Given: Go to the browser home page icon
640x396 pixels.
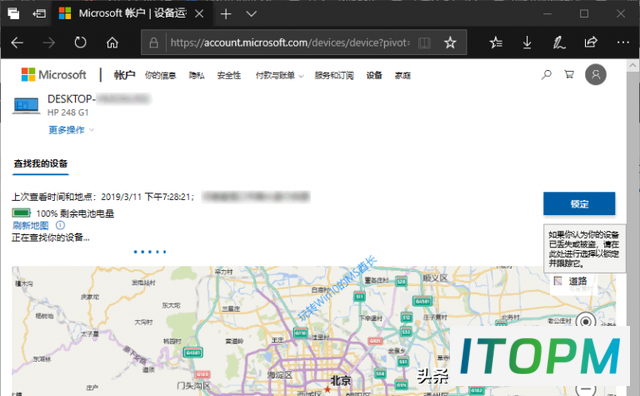Looking at the screenshot, I should point(112,42).
